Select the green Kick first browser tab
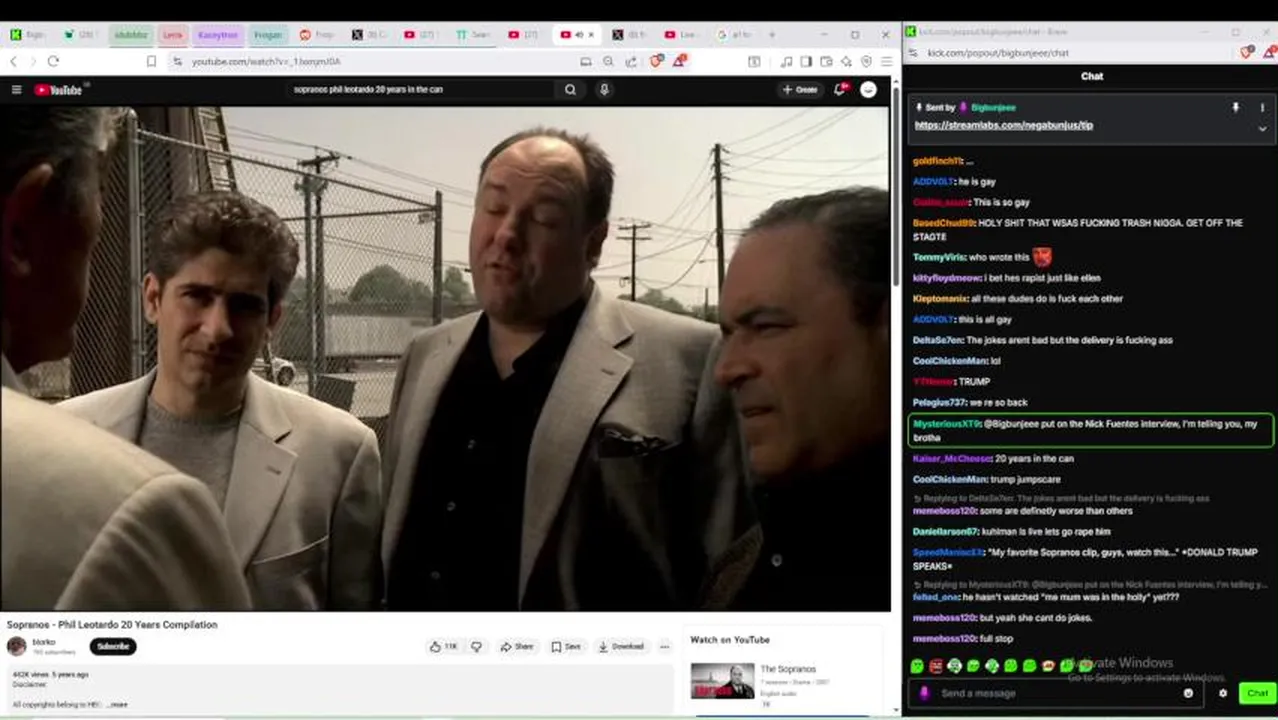Image resolution: width=1278 pixels, height=720 pixels. click(x=27, y=34)
